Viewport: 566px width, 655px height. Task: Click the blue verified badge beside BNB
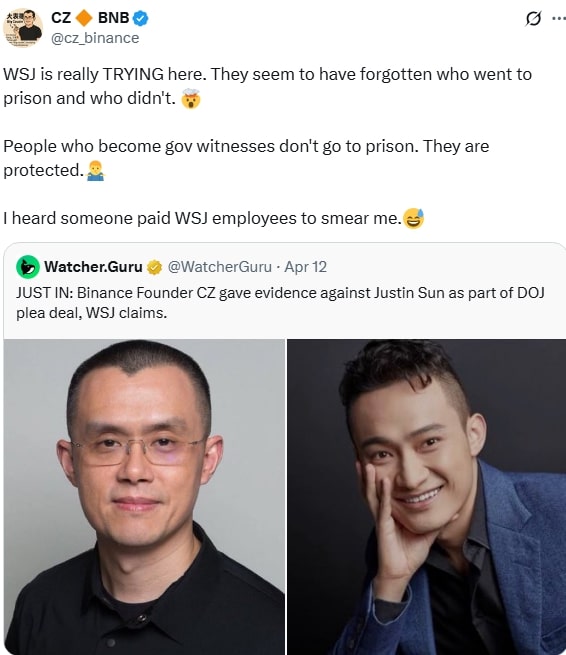[140, 18]
